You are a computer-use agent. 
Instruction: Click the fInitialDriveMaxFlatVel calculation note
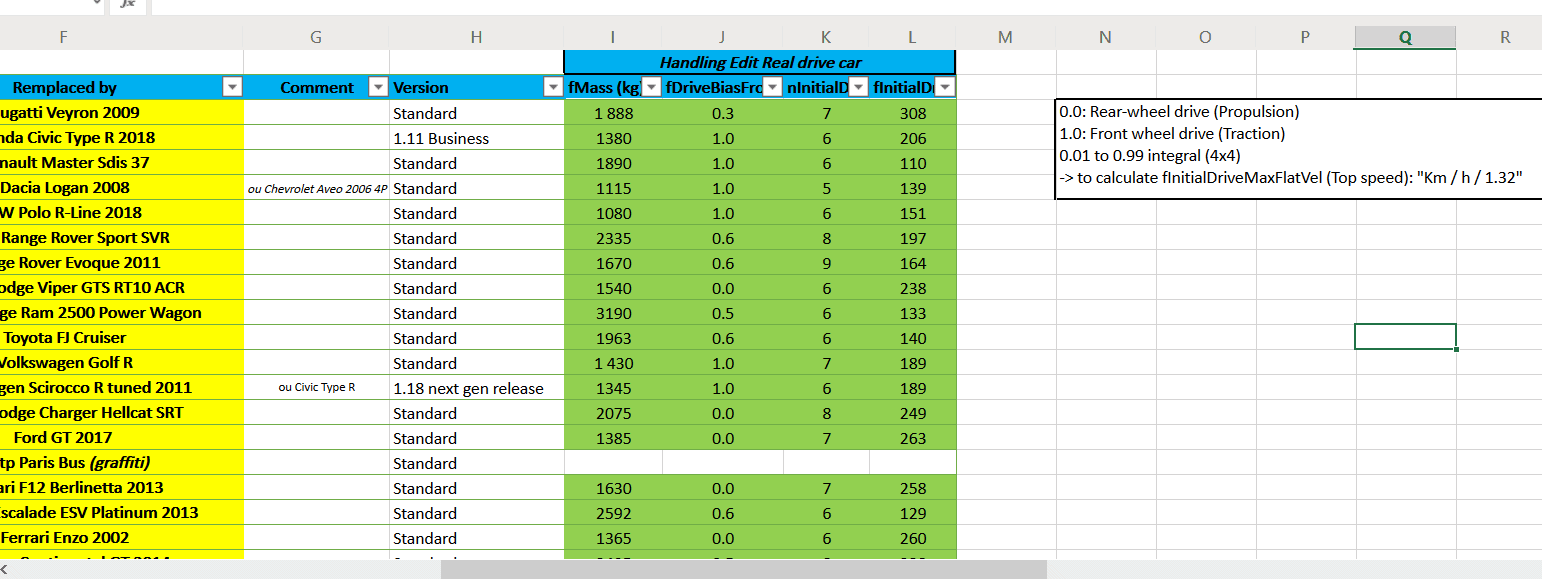coord(1291,177)
